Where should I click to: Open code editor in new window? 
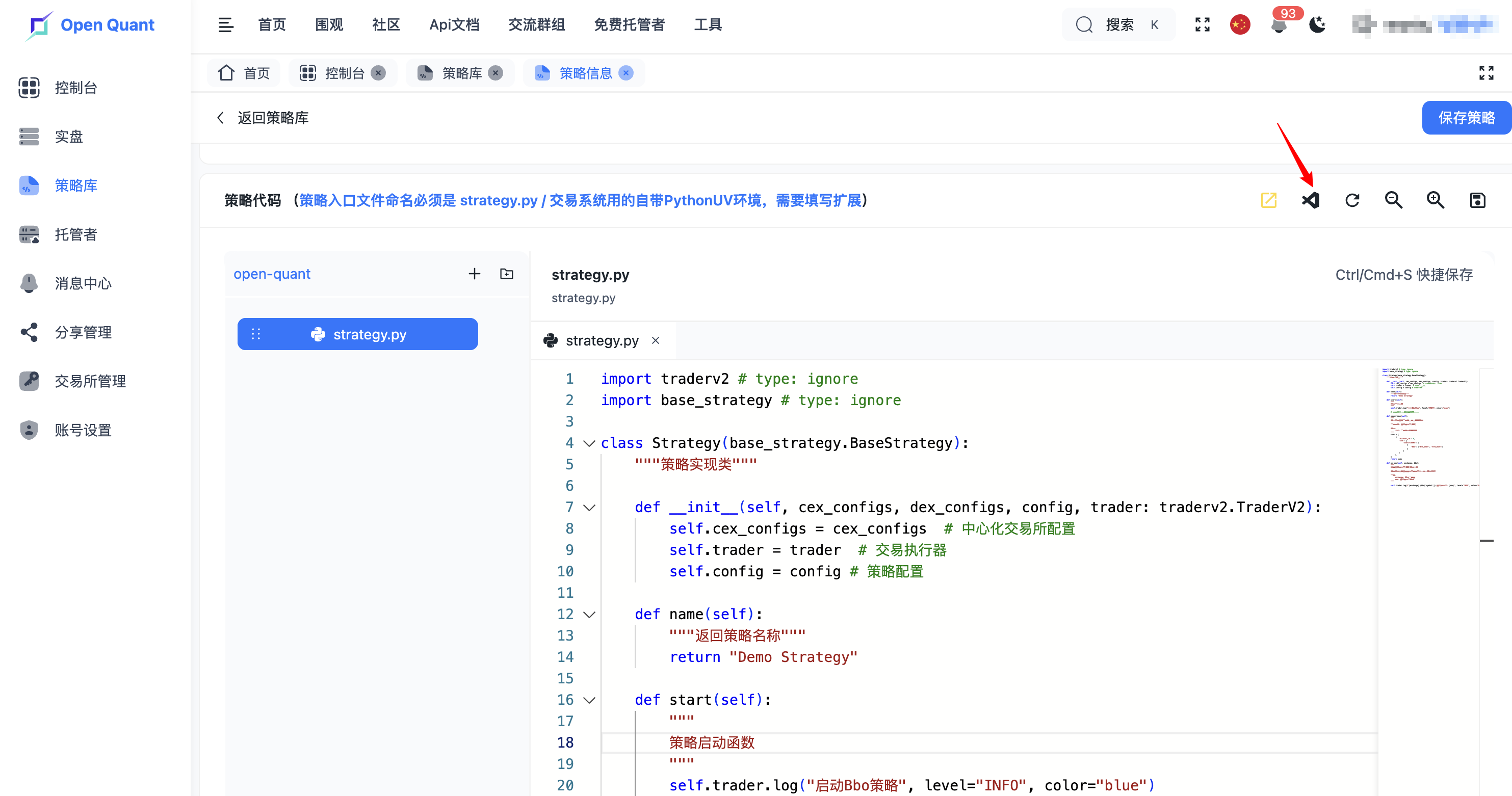click(1269, 200)
